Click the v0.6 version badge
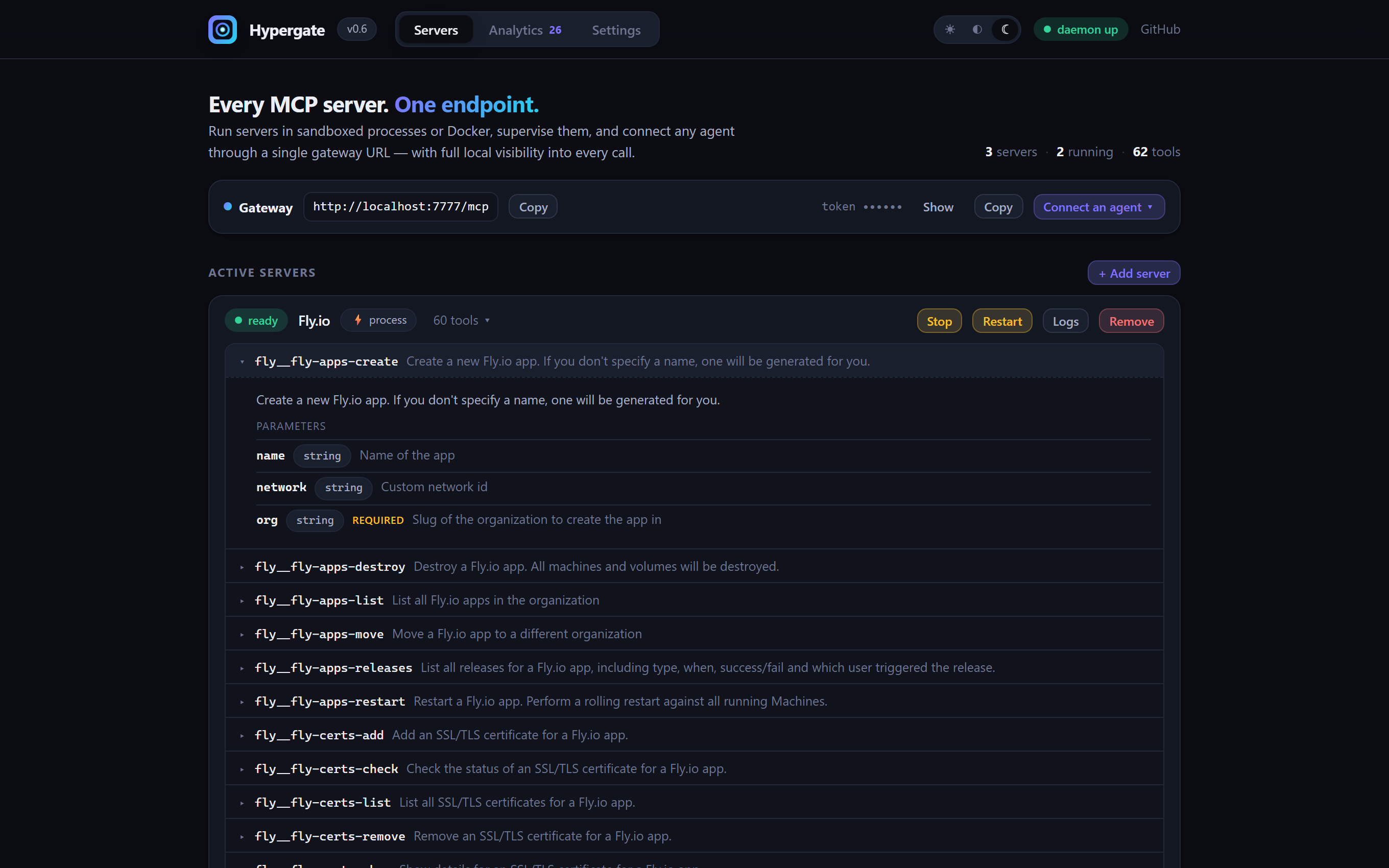Viewport: 1389px width, 868px height. [x=357, y=29]
